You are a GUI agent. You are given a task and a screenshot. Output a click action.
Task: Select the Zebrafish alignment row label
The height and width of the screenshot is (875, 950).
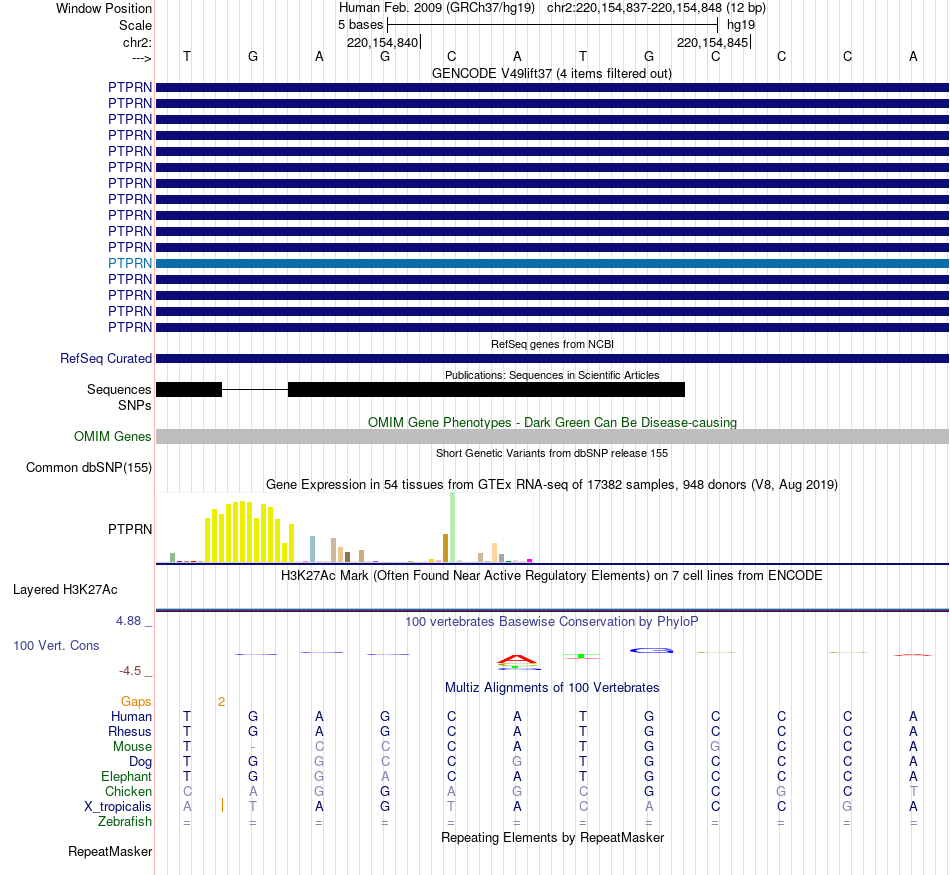pos(125,822)
